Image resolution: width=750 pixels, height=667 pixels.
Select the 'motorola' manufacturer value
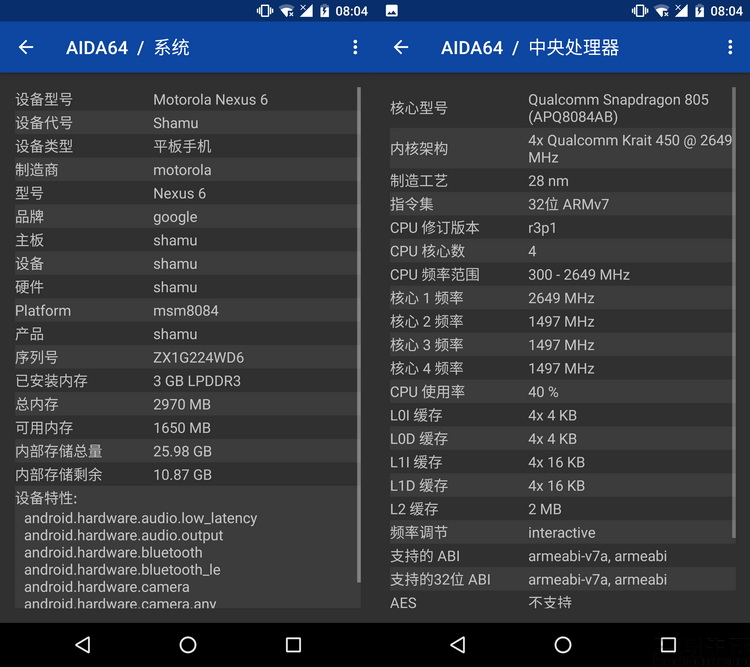182,170
